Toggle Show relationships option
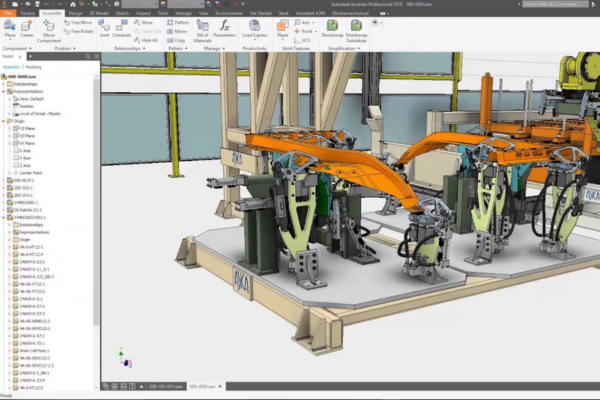 coord(144,21)
